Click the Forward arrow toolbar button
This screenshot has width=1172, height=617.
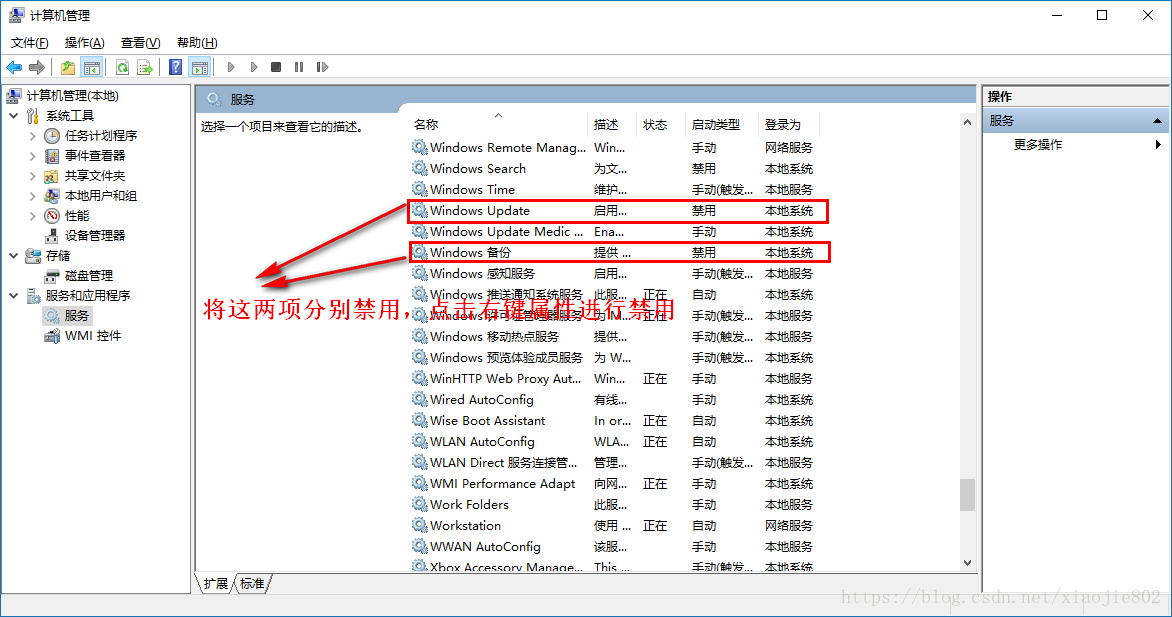pyautogui.click(x=37, y=67)
